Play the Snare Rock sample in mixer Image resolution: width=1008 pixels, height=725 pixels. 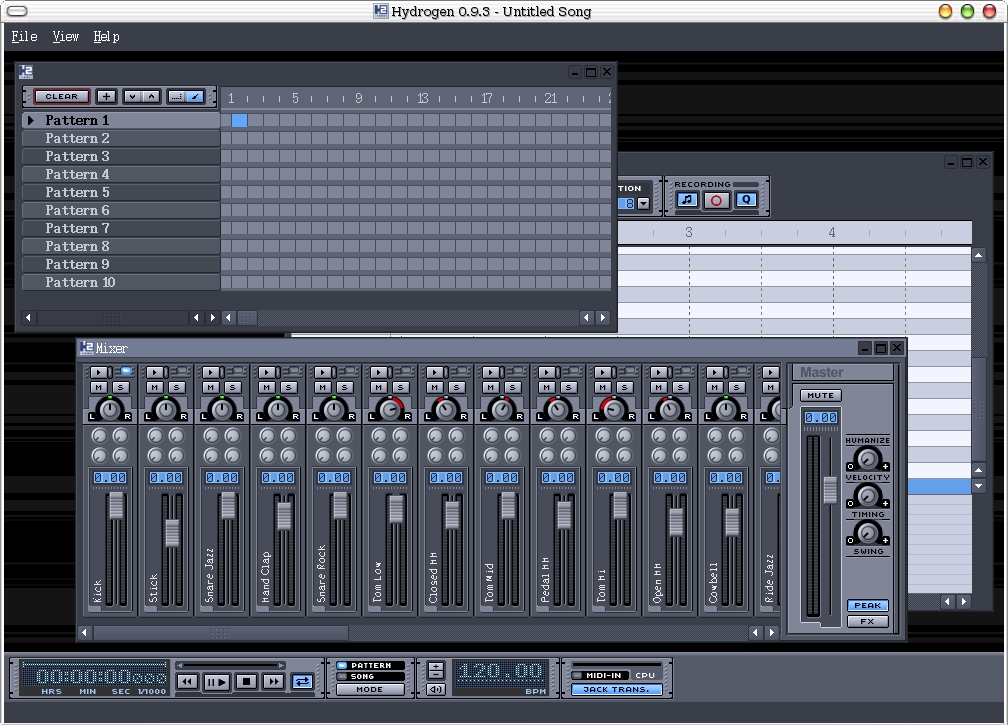[323, 372]
